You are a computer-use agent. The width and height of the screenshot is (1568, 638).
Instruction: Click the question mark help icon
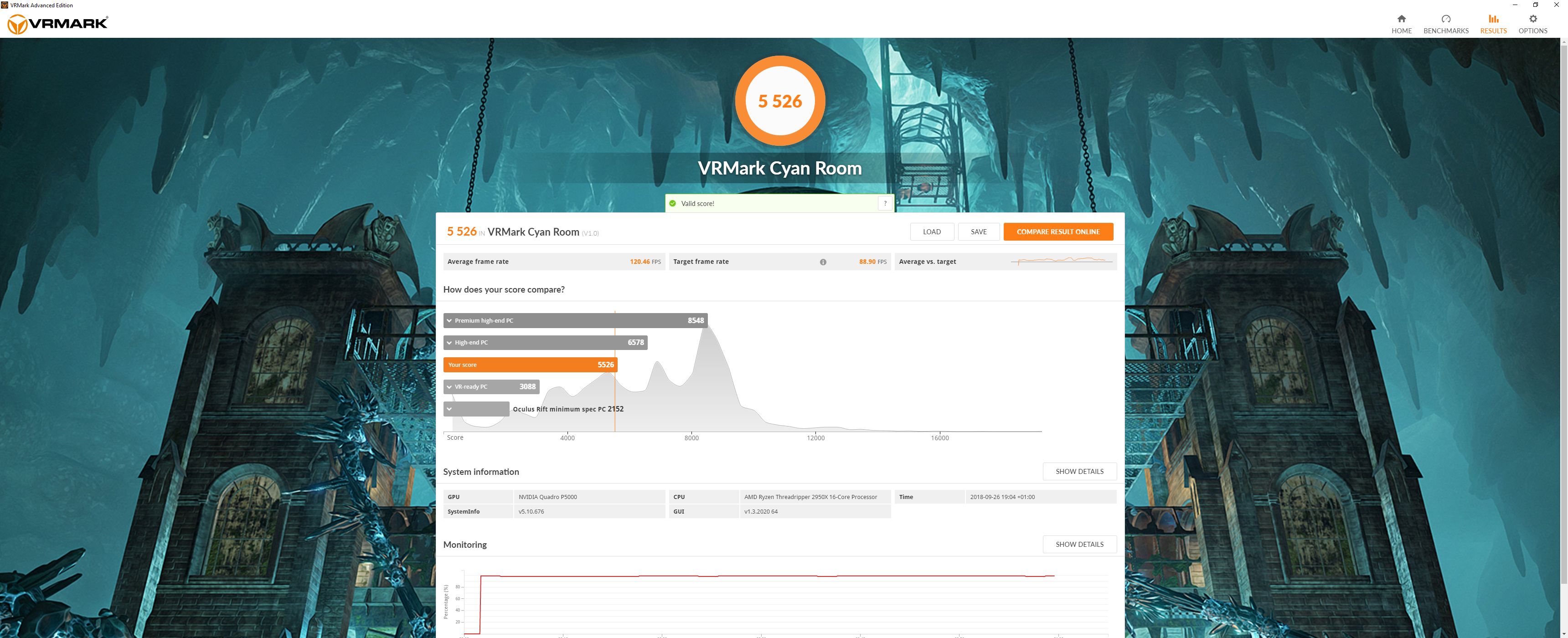tap(885, 203)
